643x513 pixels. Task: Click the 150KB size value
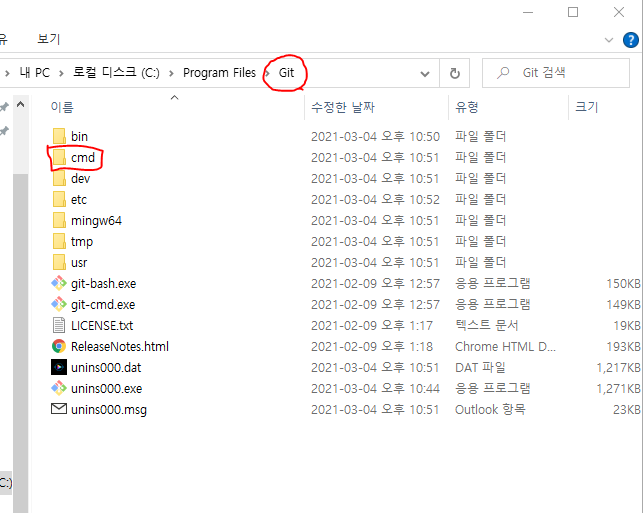point(623,283)
